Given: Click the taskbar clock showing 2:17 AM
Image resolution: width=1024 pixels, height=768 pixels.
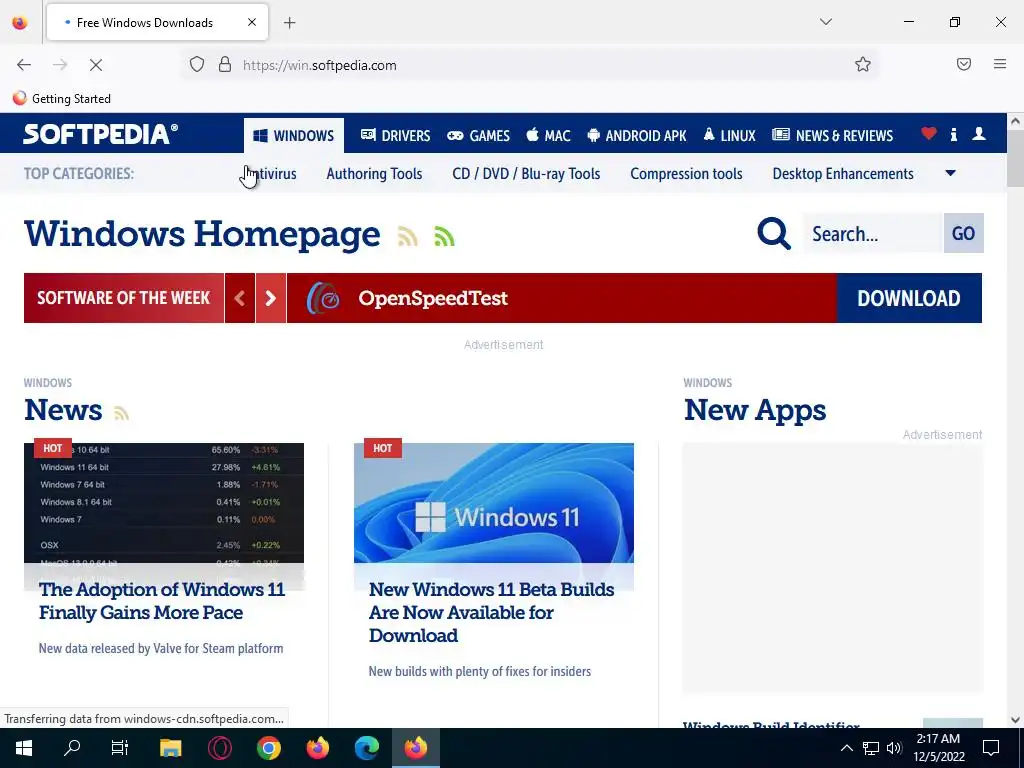Looking at the screenshot, I should 938,748.
